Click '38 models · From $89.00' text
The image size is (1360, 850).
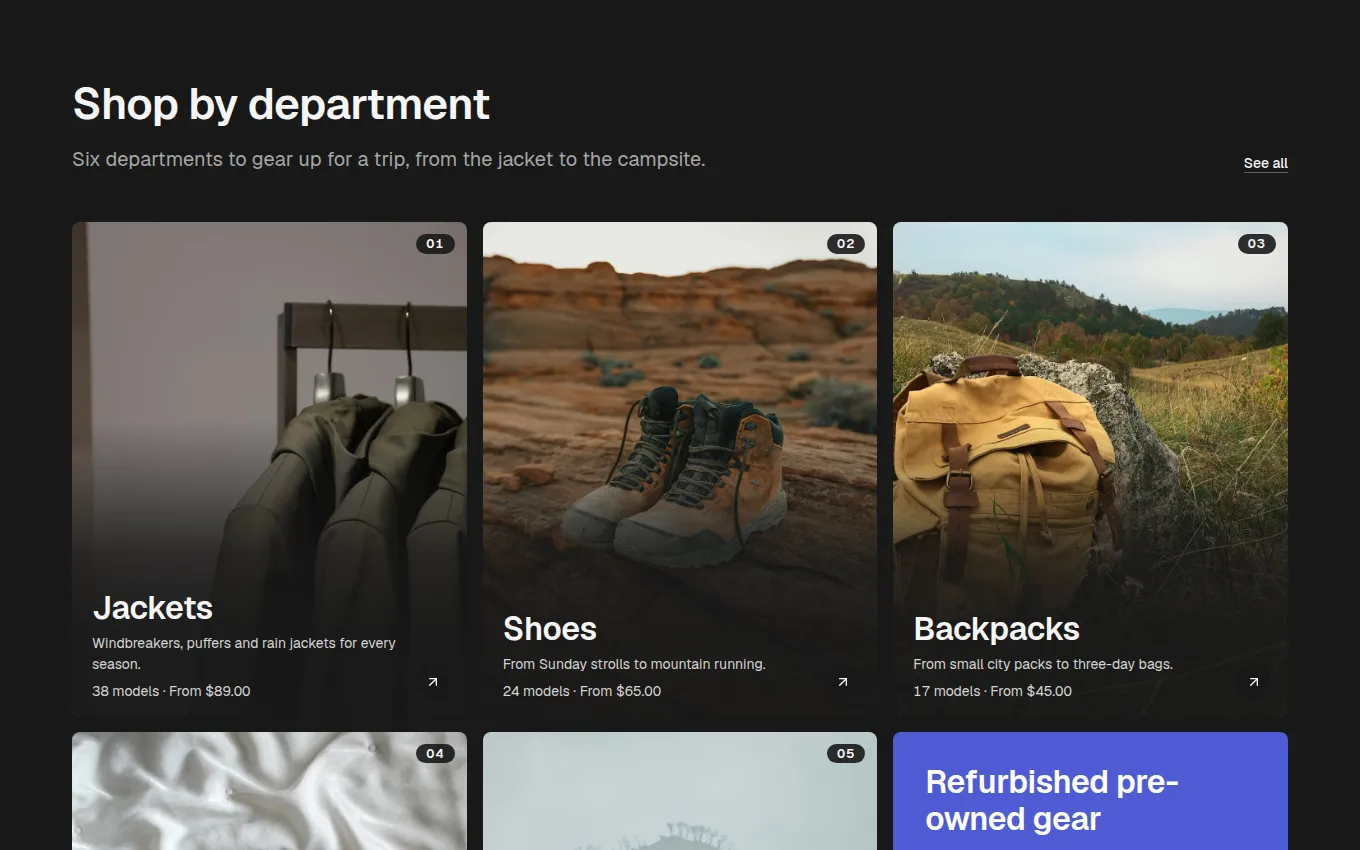[x=171, y=691]
